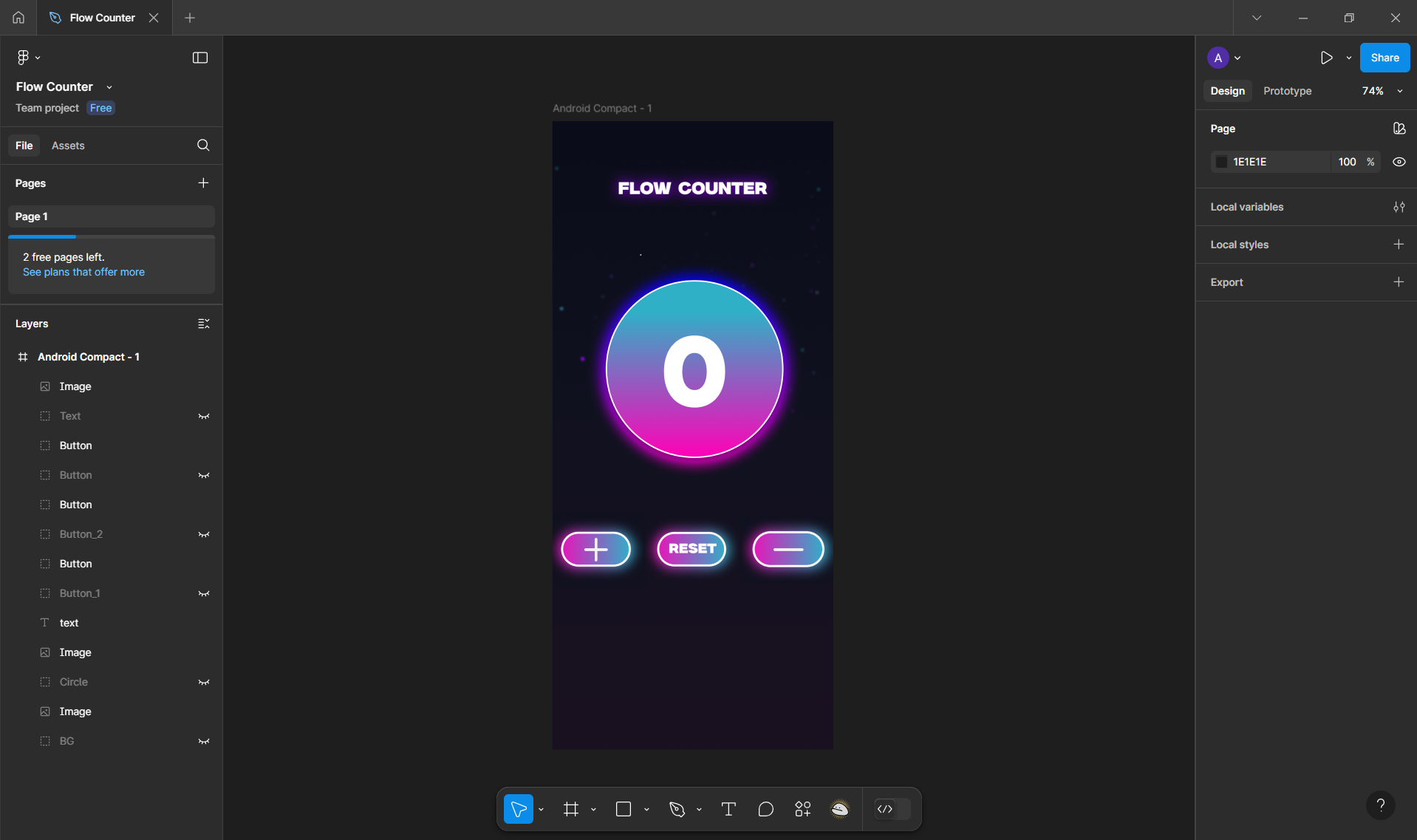Expand the user avatar dropdown chevron
1417x840 pixels.
(x=1237, y=58)
